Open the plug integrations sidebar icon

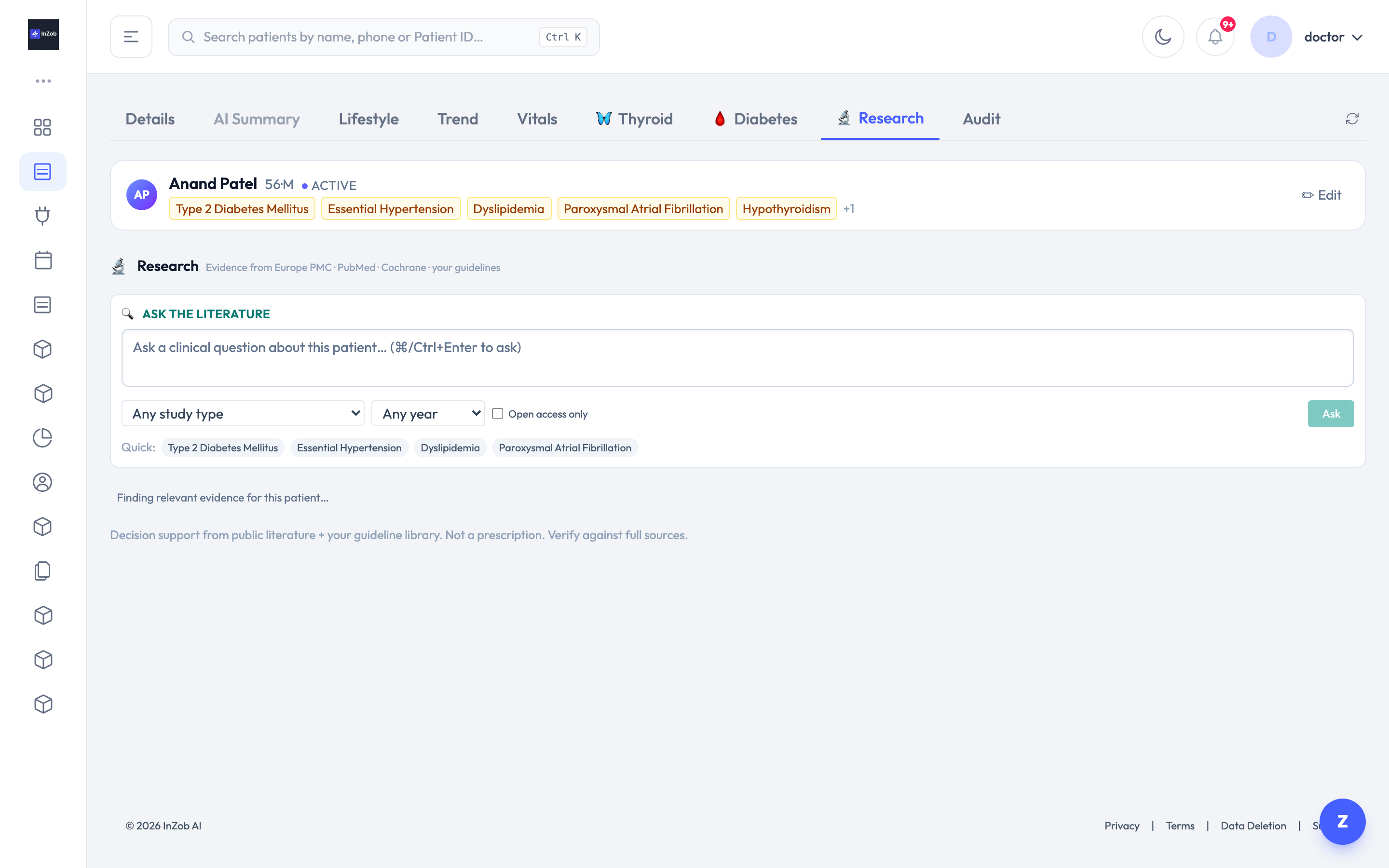(x=42, y=216)
